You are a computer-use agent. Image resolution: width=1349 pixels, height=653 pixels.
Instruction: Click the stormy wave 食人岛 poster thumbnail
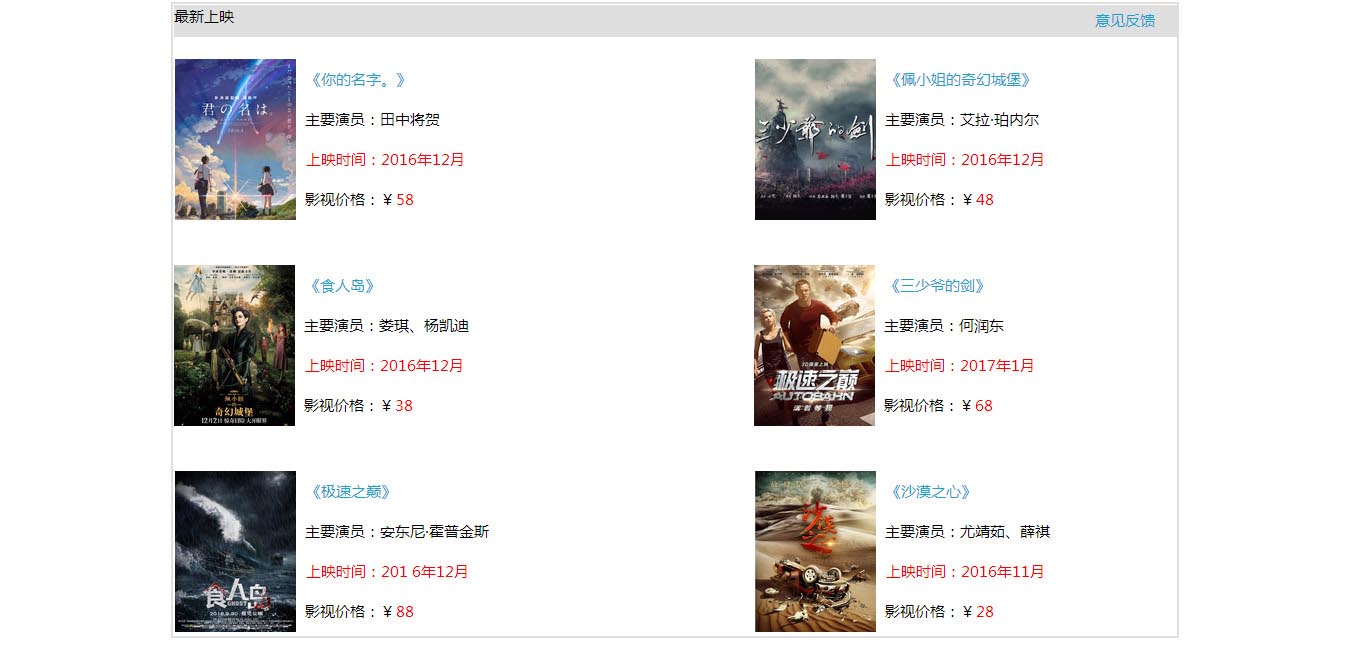[235, 551]
